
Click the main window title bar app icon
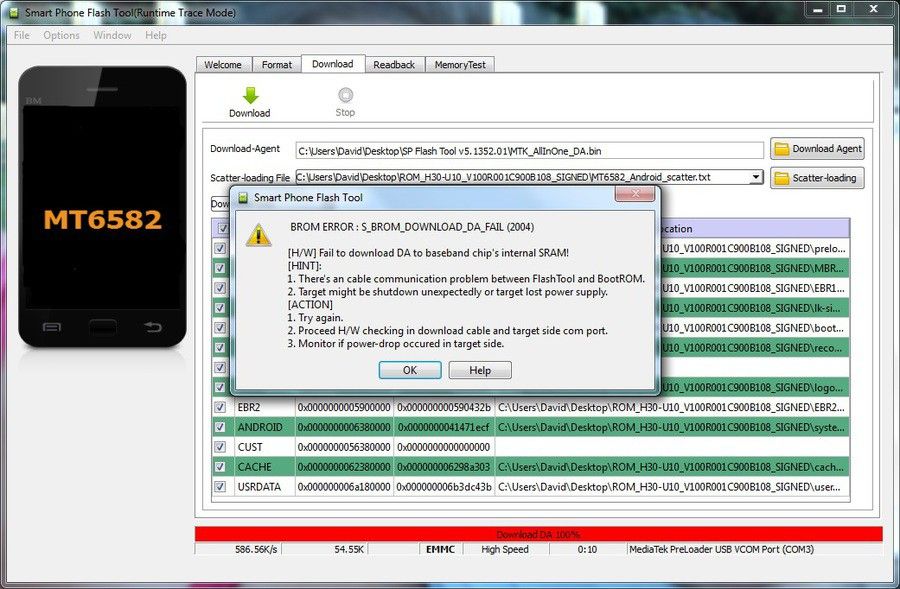[x=13, y=13]
